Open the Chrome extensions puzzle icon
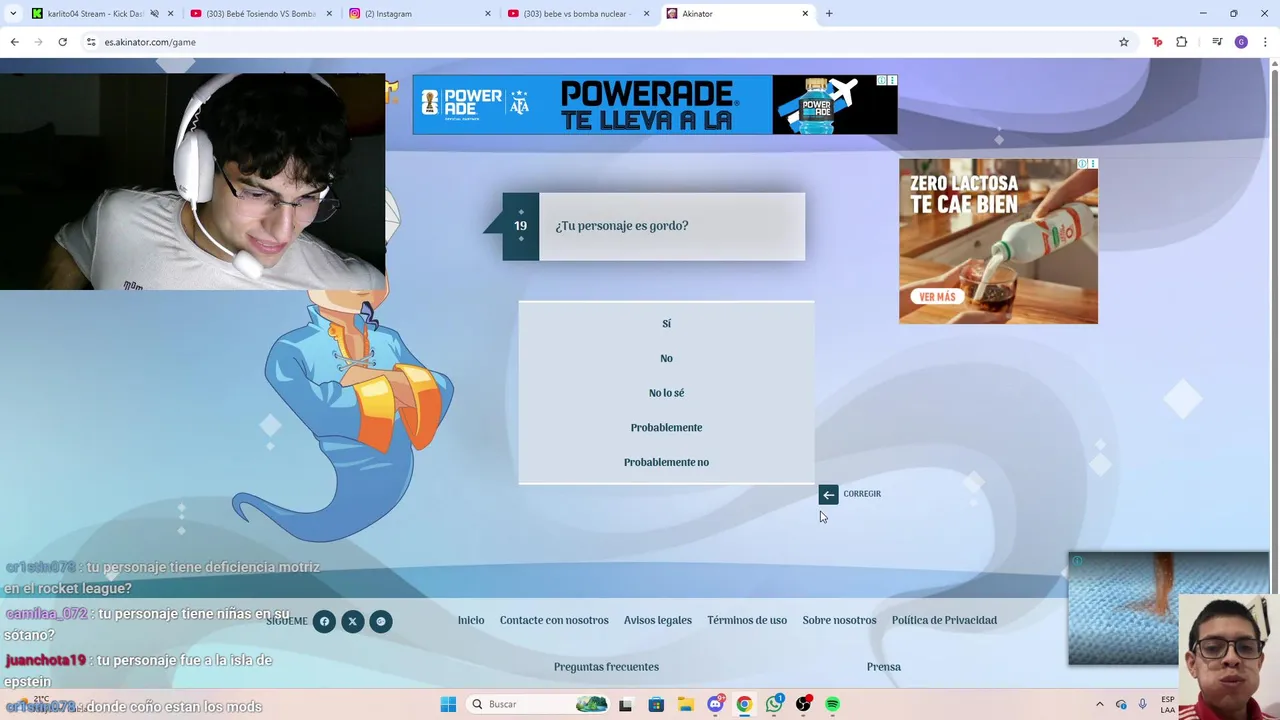1280x720 pixels. [1182, 42]
